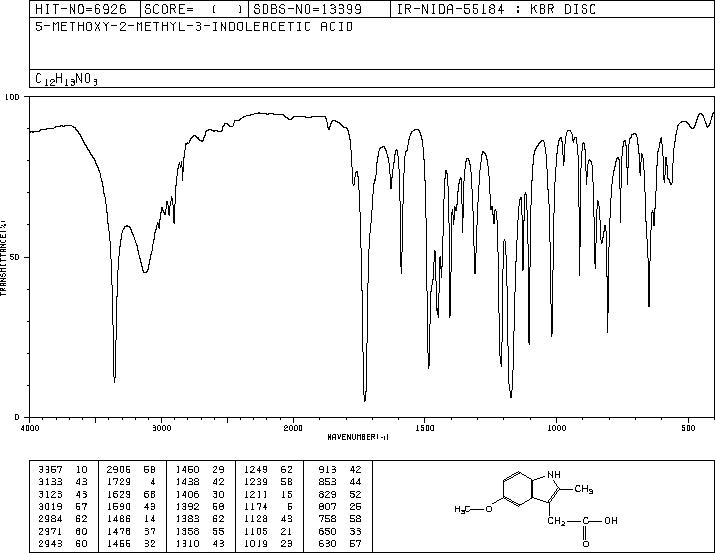Click the 1460 peak entry in table
Screen dimensions: 715x553
(x=200, y=469)
